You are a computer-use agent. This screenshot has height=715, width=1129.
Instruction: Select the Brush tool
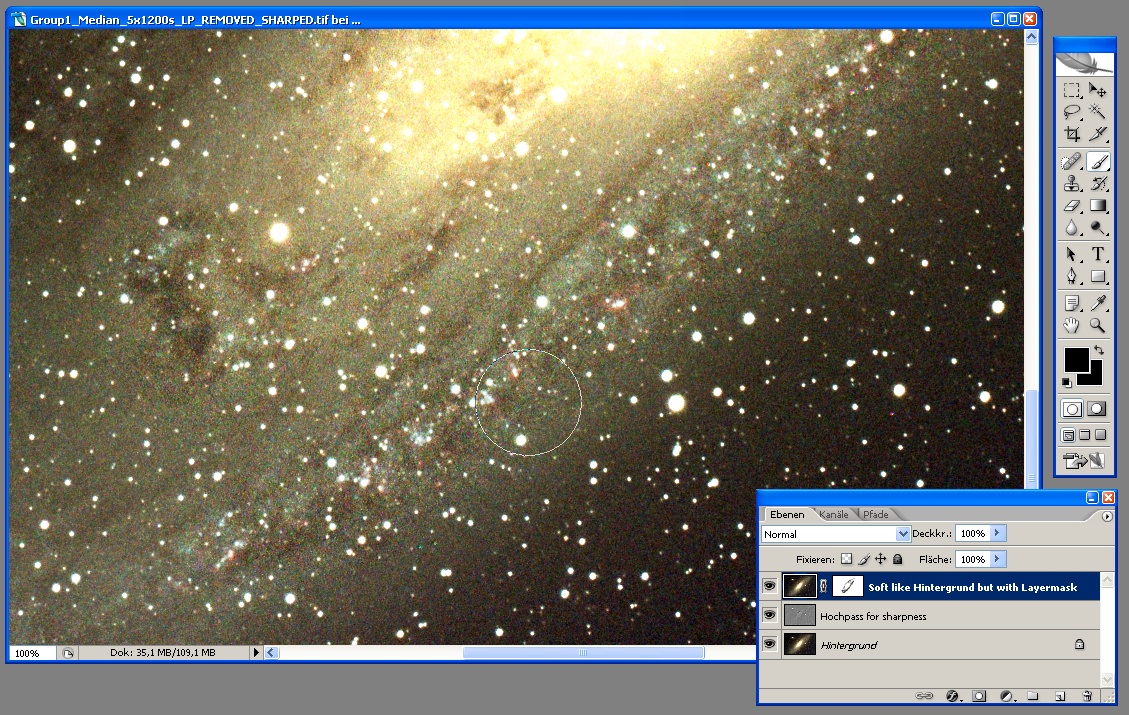click(x=1097, y=162)
